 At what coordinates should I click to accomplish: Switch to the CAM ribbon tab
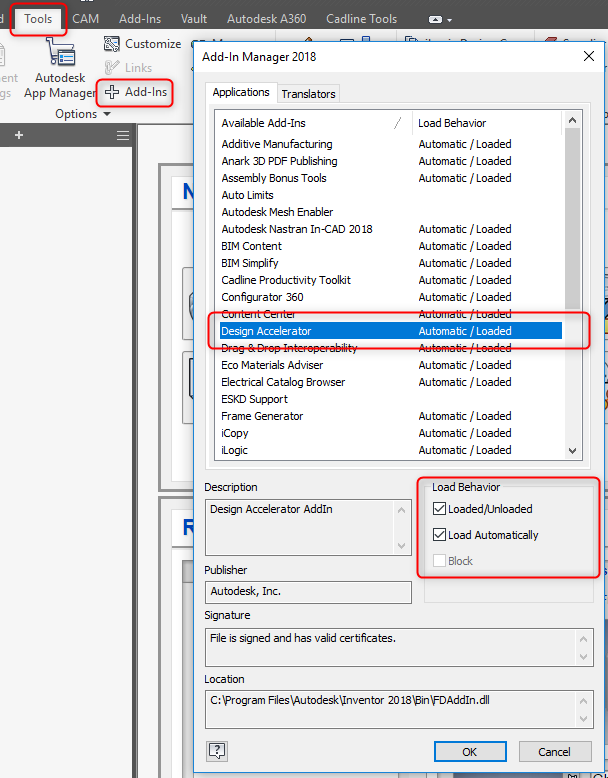click(85, 19)
